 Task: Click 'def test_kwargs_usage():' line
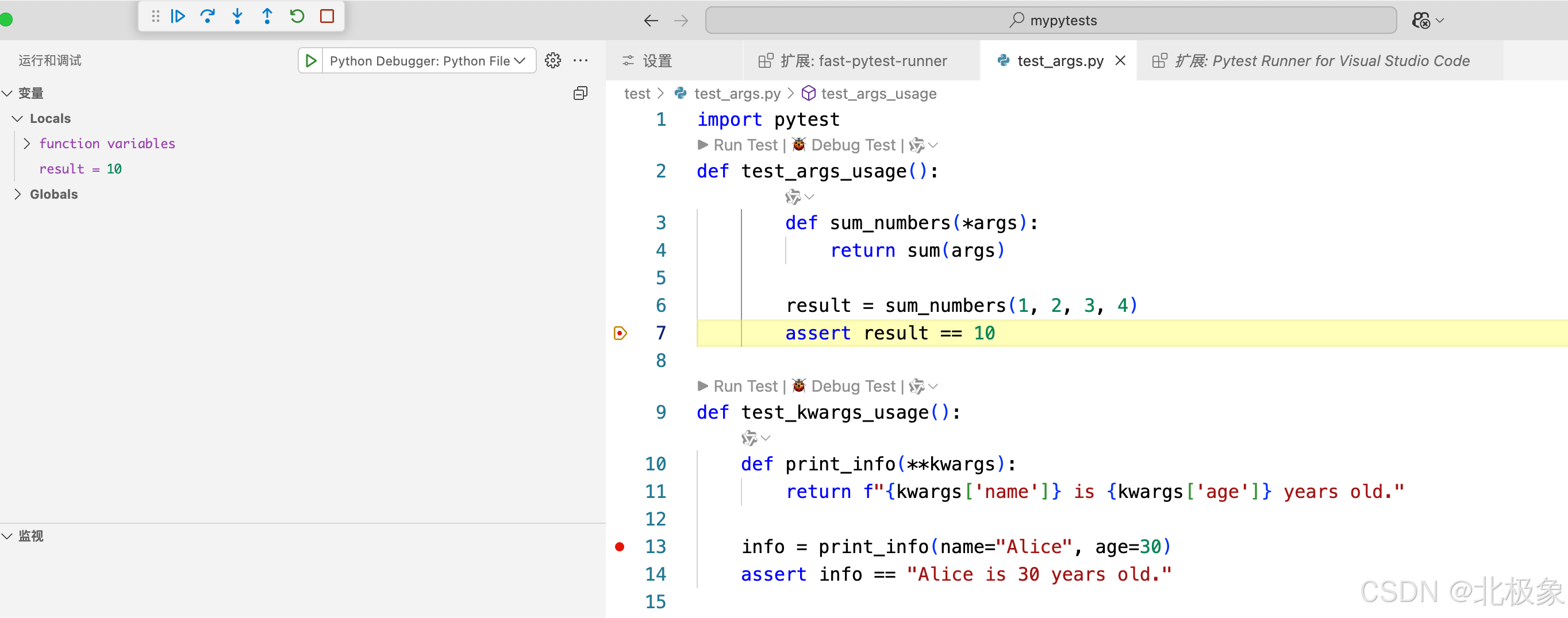pyautogui.click(x=828, y=412)
